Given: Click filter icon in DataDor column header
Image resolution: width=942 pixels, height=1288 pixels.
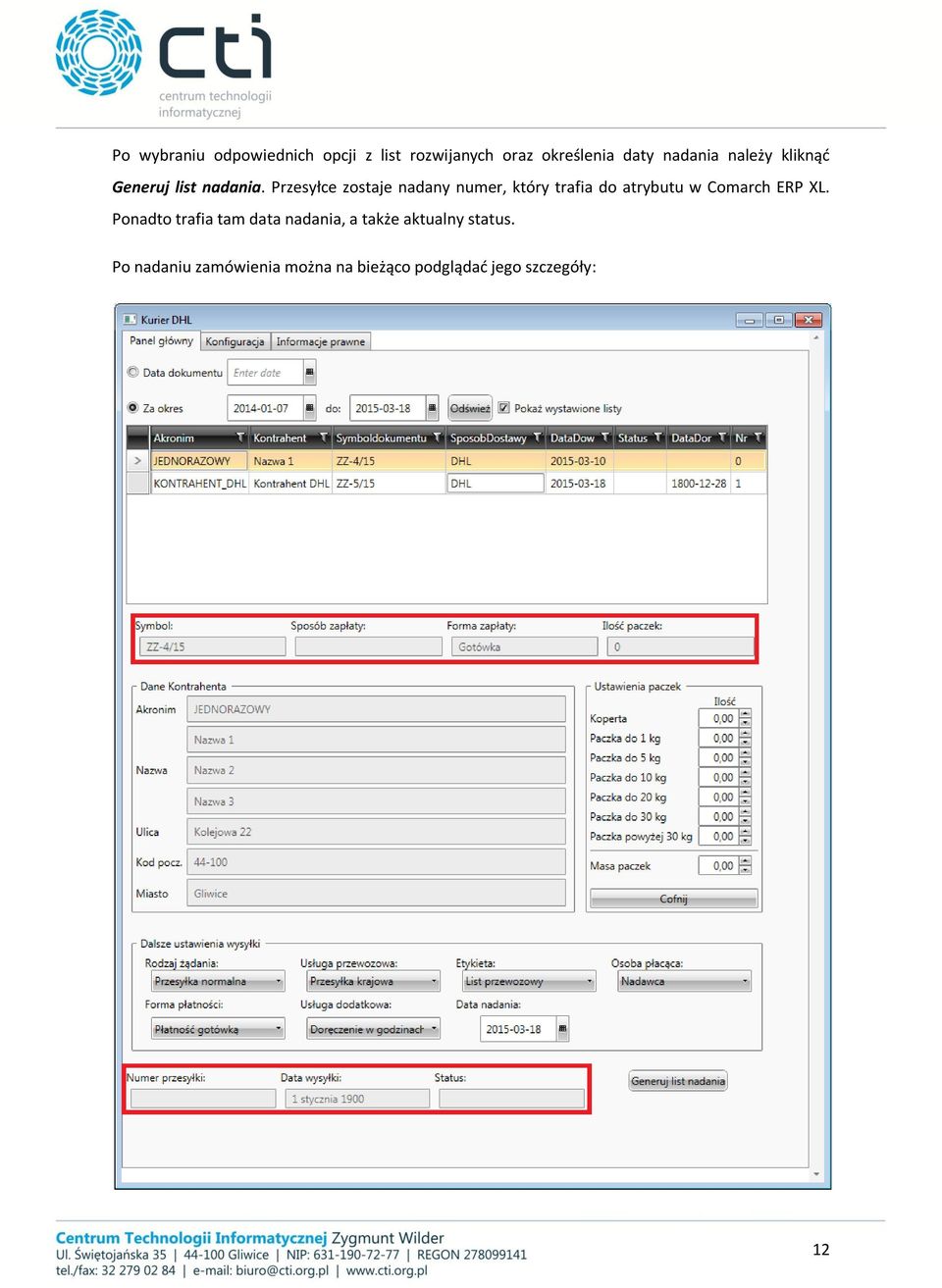Looking at the screenshot, I should (x=722, y=438).
